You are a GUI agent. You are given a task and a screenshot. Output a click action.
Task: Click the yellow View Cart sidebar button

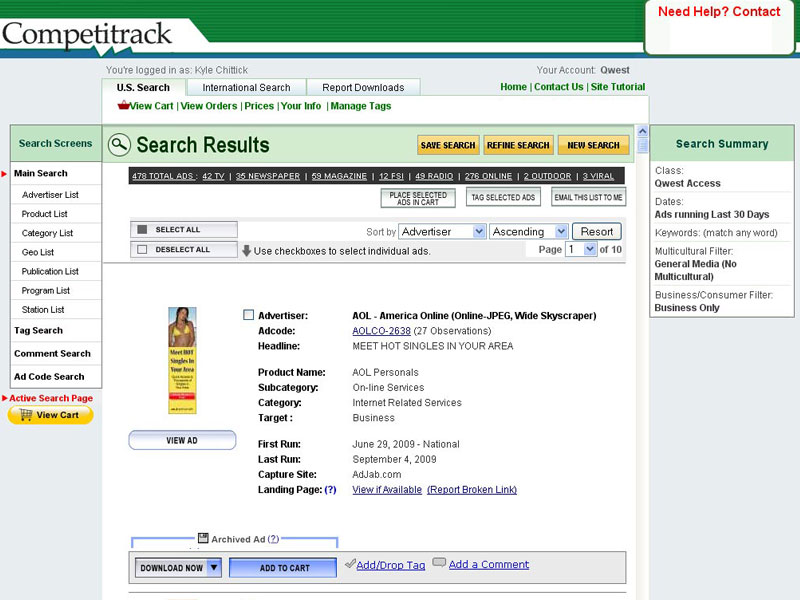tap(51, 415)
